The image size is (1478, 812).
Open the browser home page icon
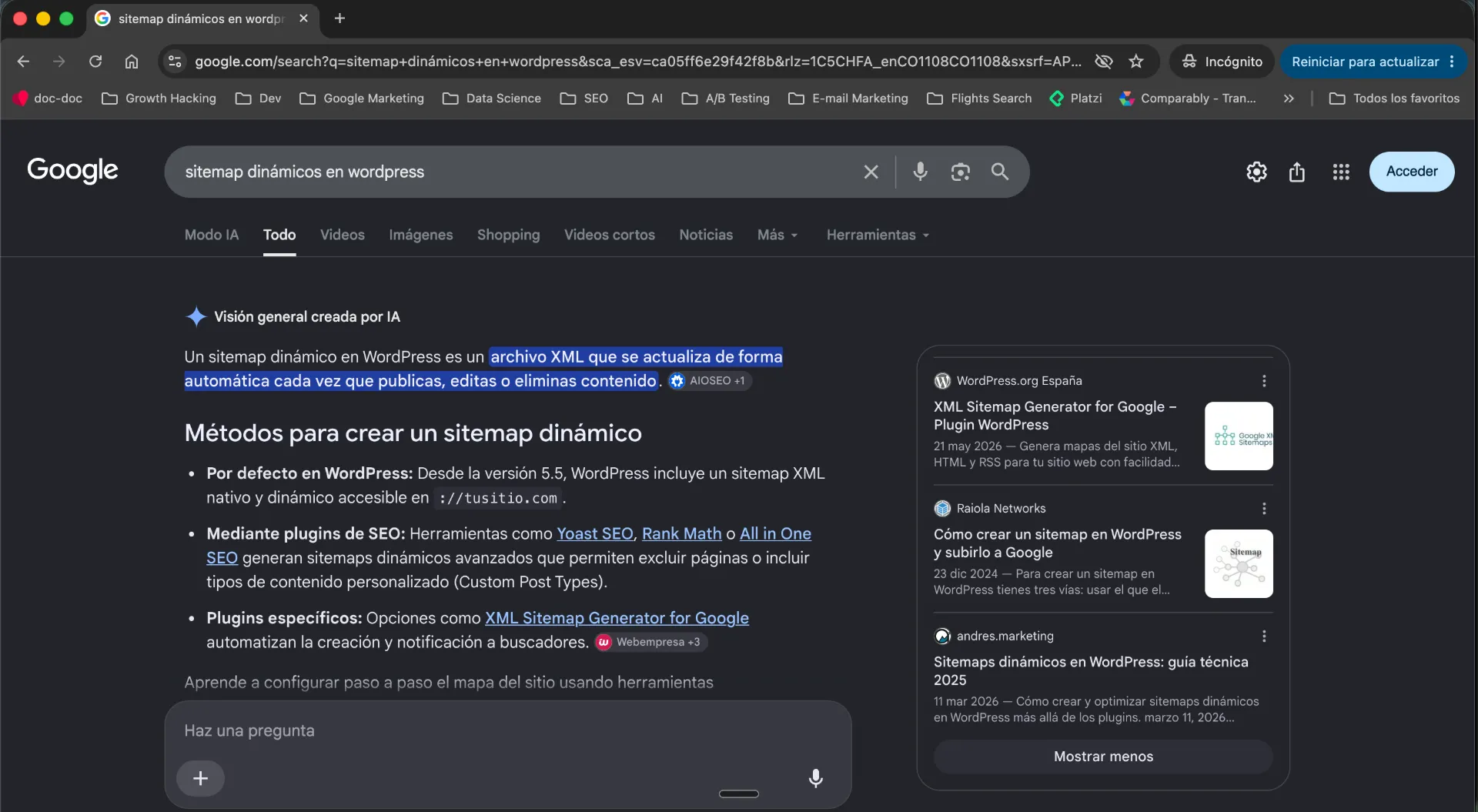[132, 62]
